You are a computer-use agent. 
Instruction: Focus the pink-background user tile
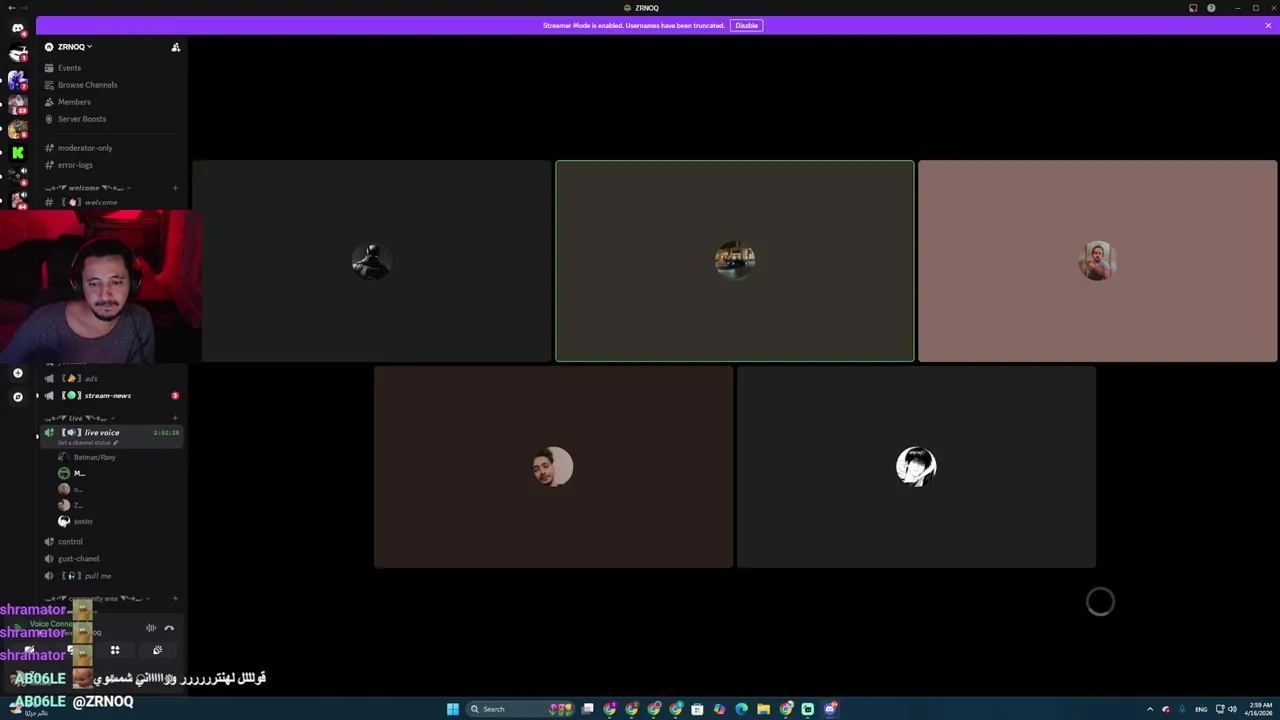[1097, 261]
